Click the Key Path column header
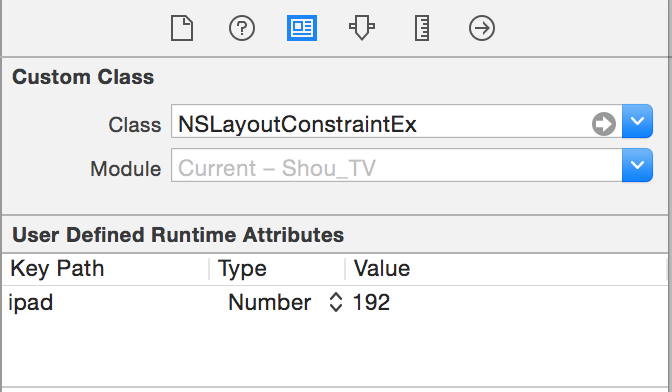 coord(57,269)
